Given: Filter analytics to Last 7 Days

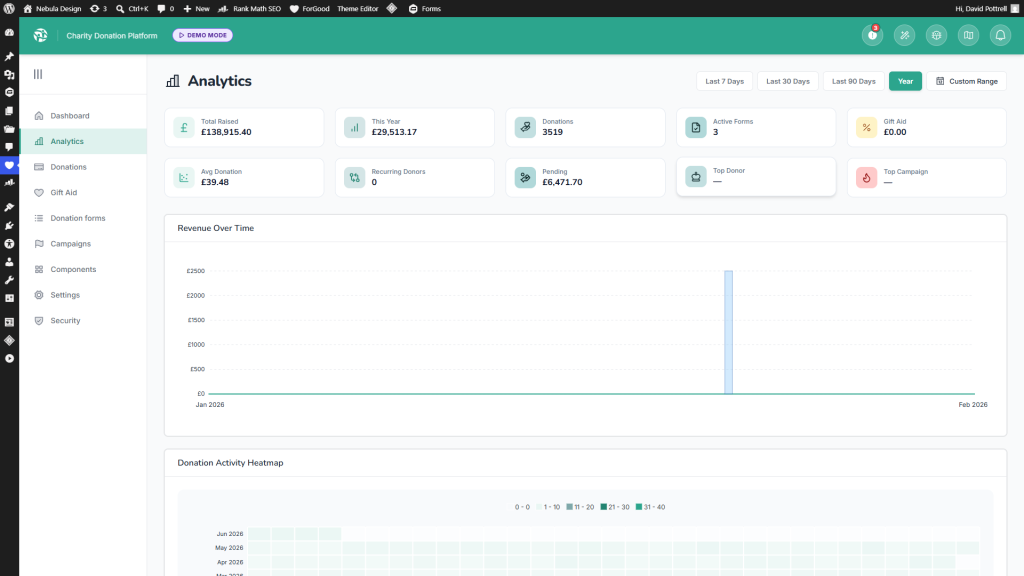Looking at the screenshot, I should coord(724,81).
